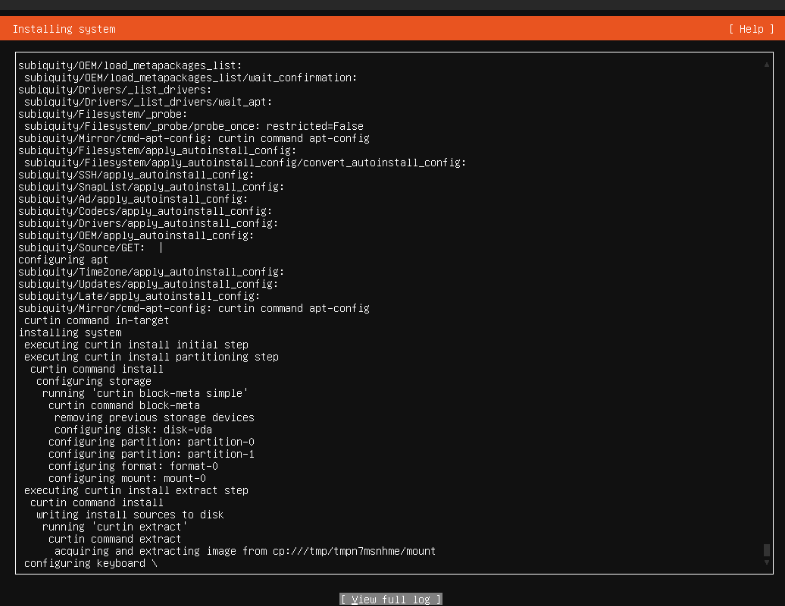Click the 'subiquity/Source/GET:' log entry

[x=82, y=248]
